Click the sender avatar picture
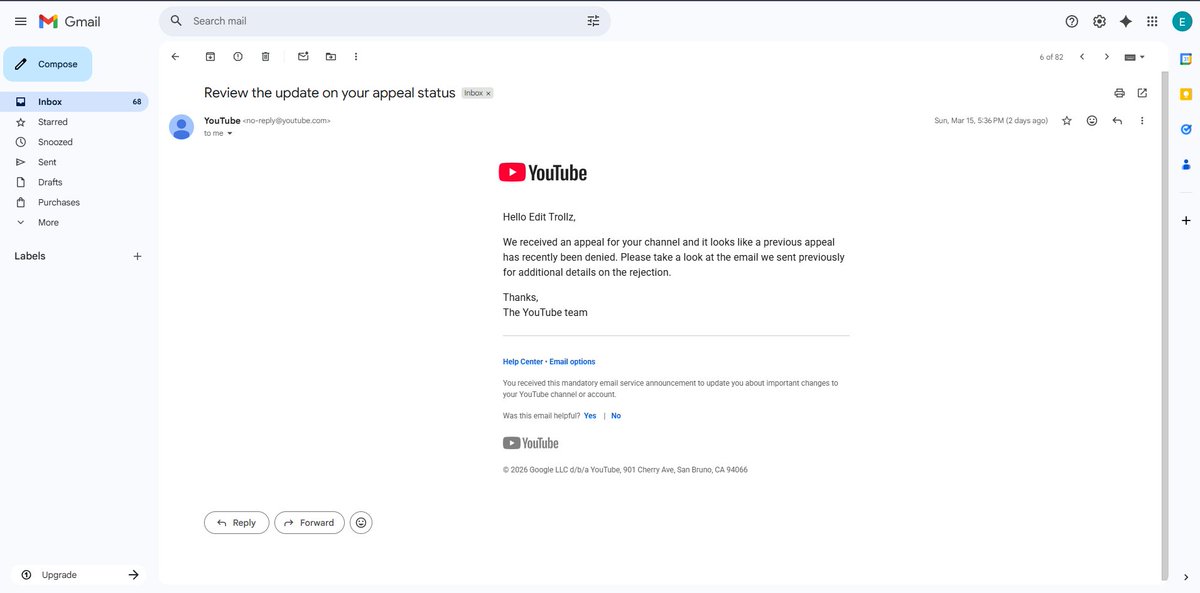This screenshot has height=593, width=1200. 181,126
